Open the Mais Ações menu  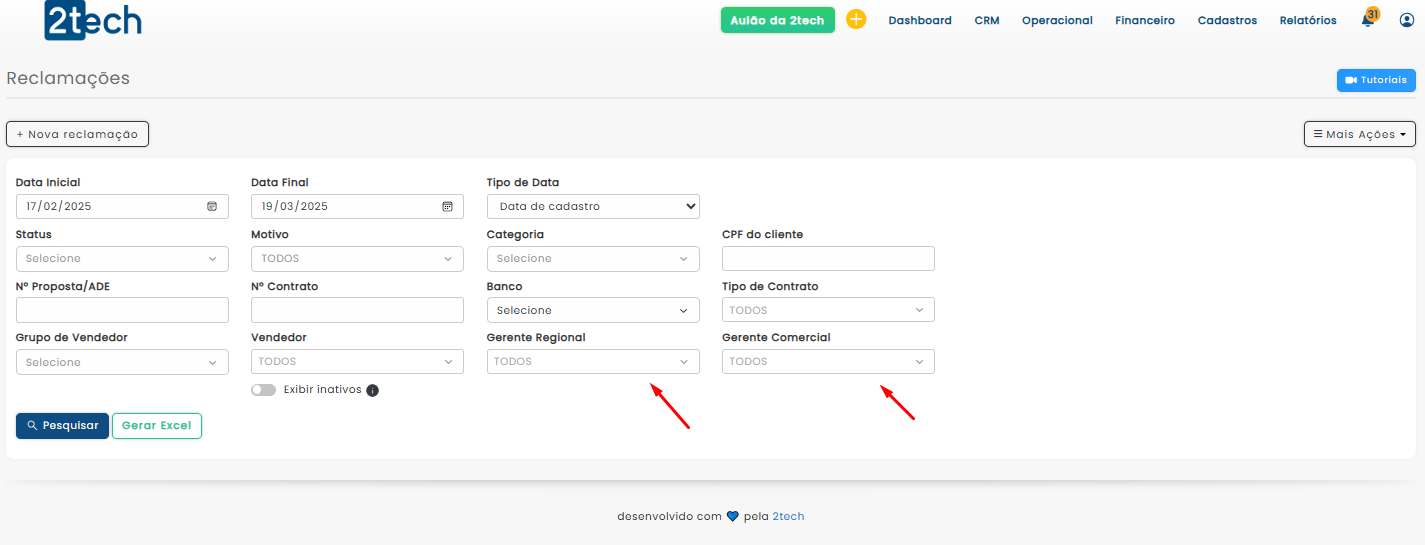[x=1359, y=134]
